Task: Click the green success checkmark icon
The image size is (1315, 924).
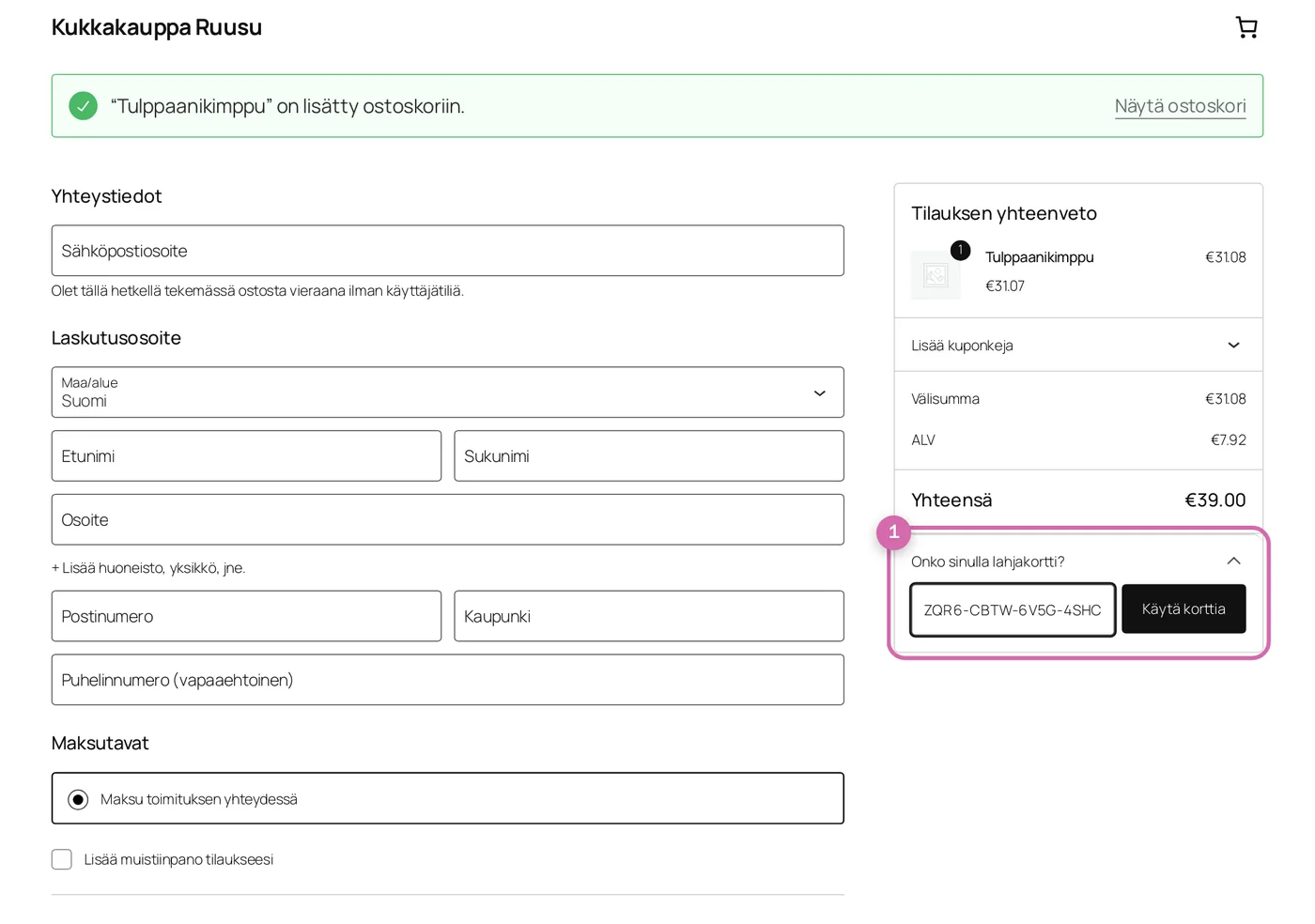Action: click(84, 106)
